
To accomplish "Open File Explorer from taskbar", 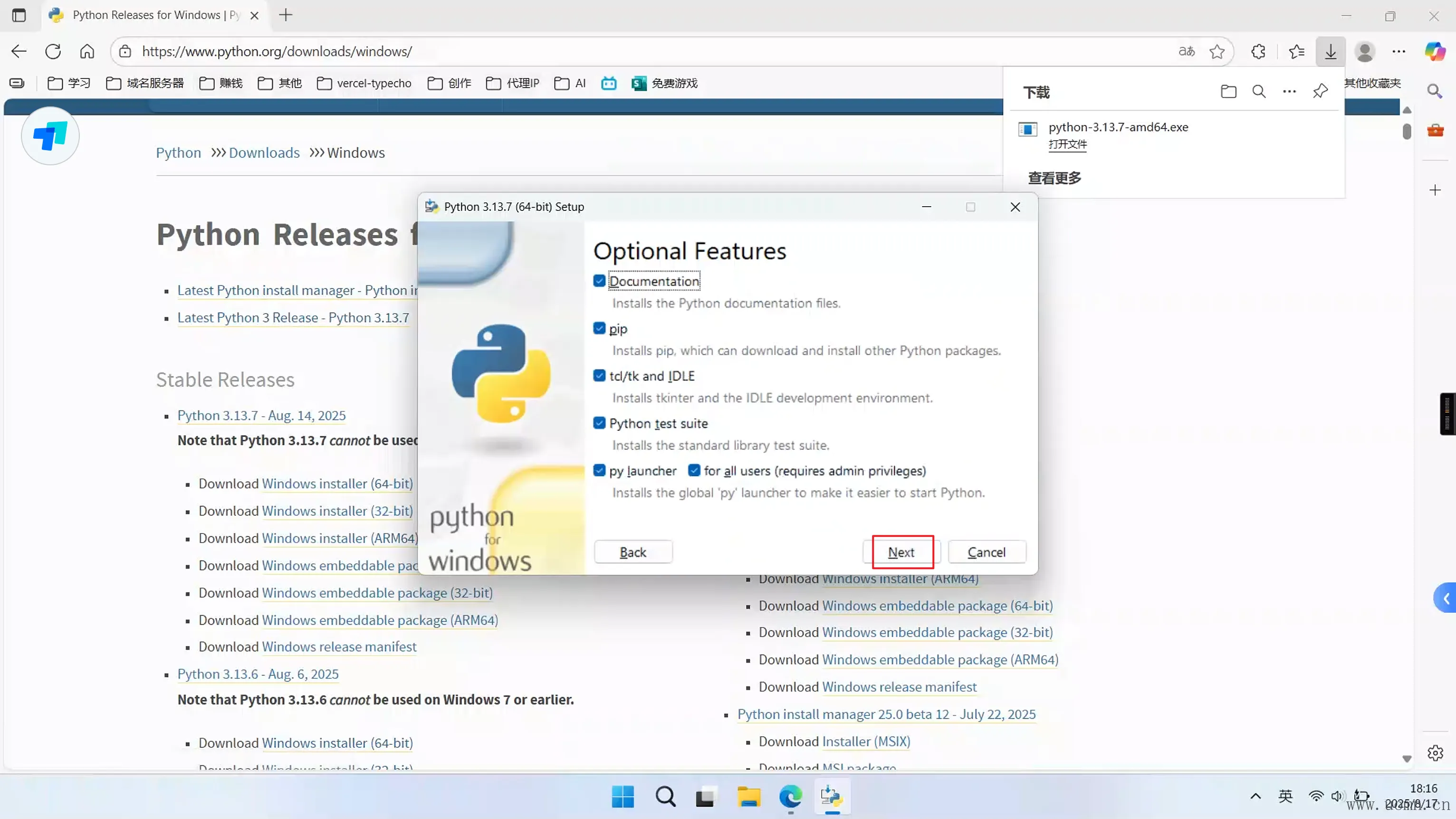I will (x=748, y=797).
